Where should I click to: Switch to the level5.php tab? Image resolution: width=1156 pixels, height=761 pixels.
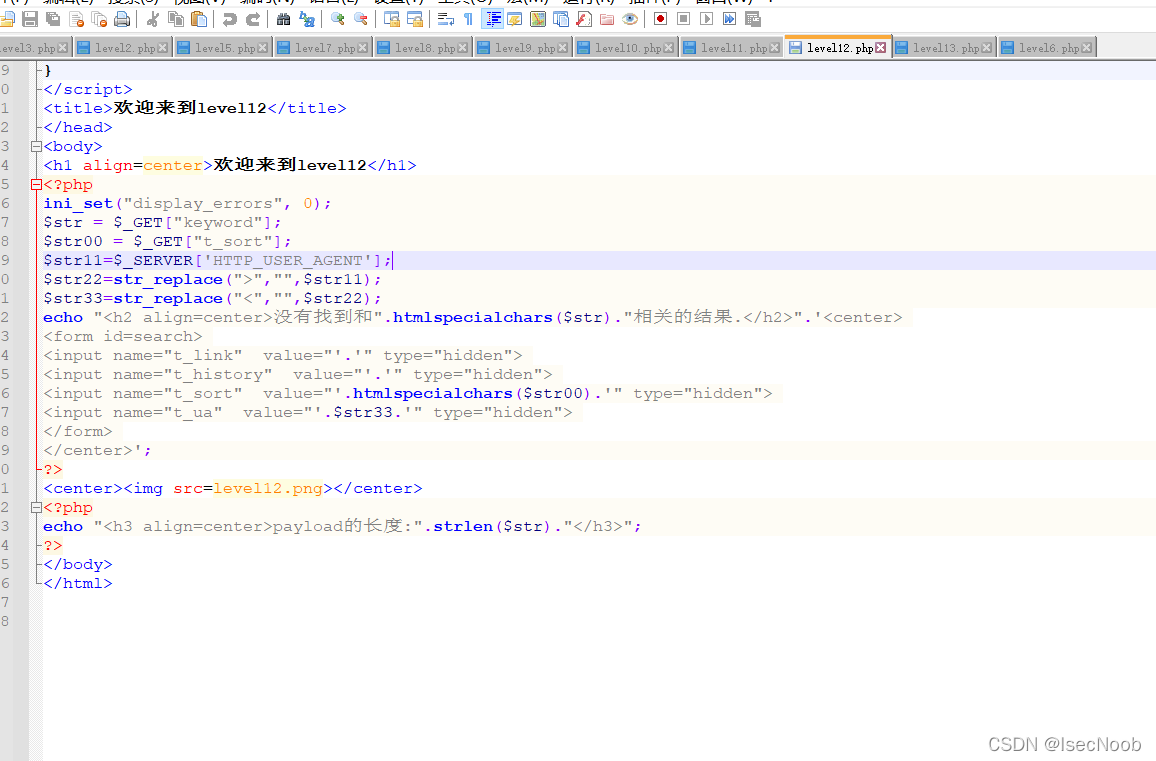point(223,48)
